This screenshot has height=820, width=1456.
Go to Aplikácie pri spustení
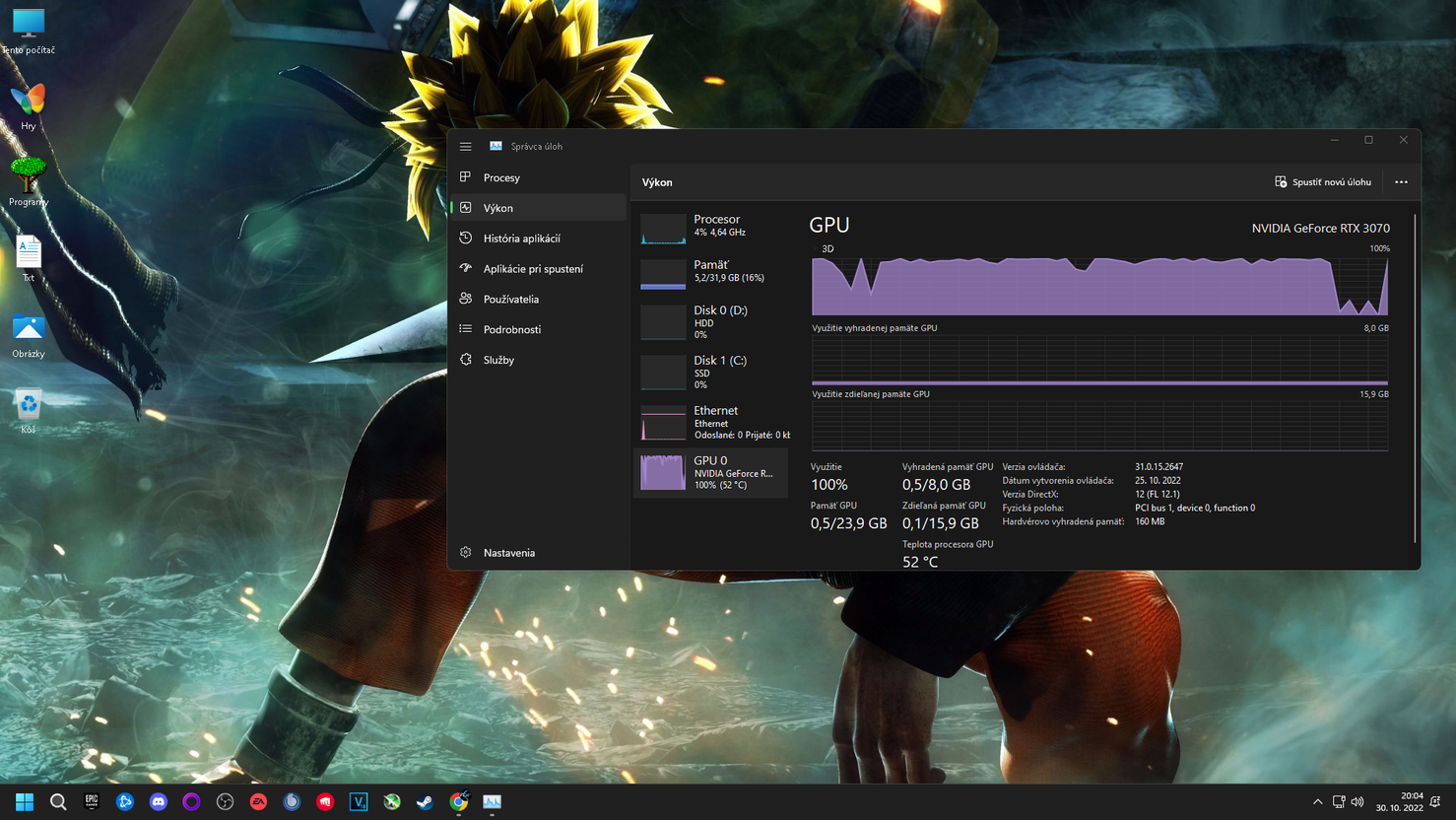[x=532, y=269]
